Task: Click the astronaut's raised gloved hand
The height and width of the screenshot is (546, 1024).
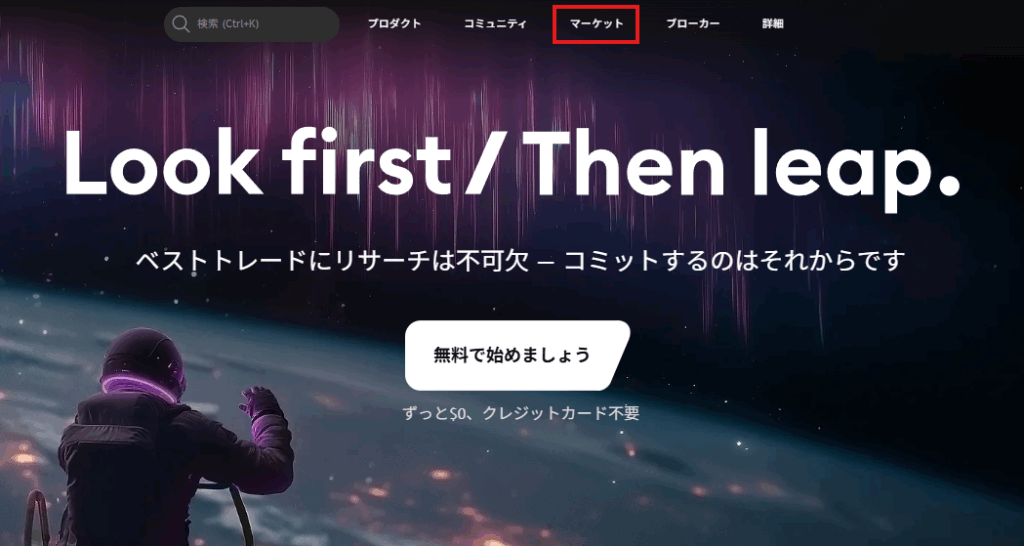Action: click(x=258, y=402)
